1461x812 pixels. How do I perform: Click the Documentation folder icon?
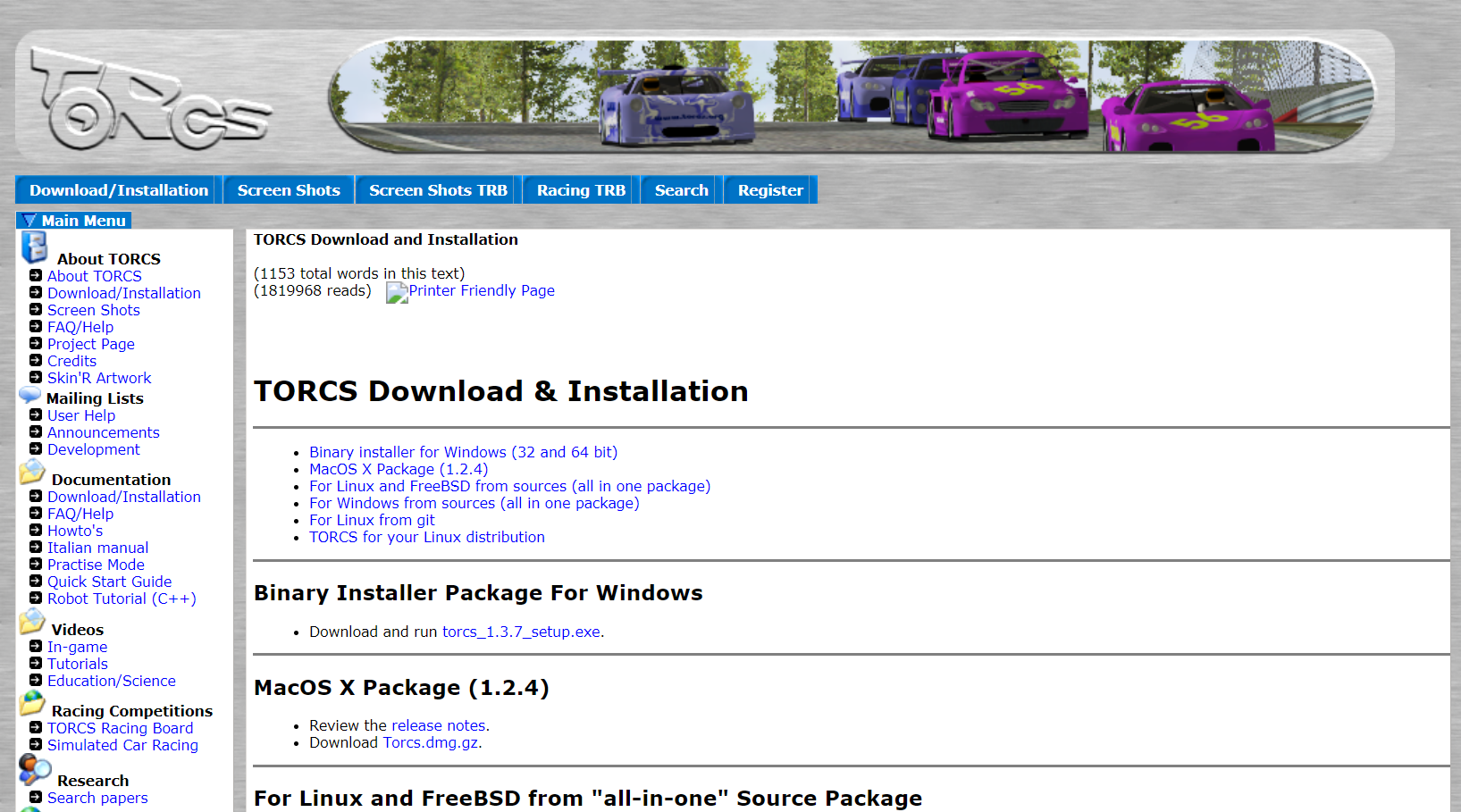click(x=32, y=472)
